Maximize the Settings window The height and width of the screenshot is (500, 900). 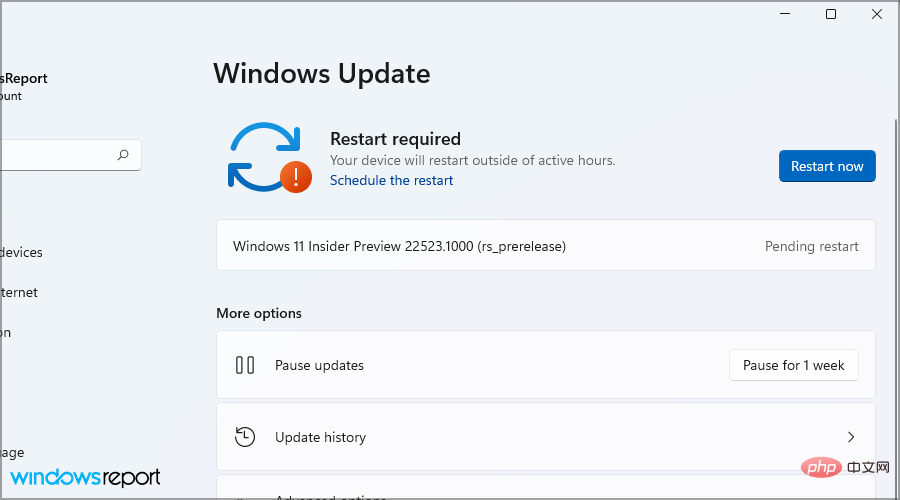tap(831, 14)
